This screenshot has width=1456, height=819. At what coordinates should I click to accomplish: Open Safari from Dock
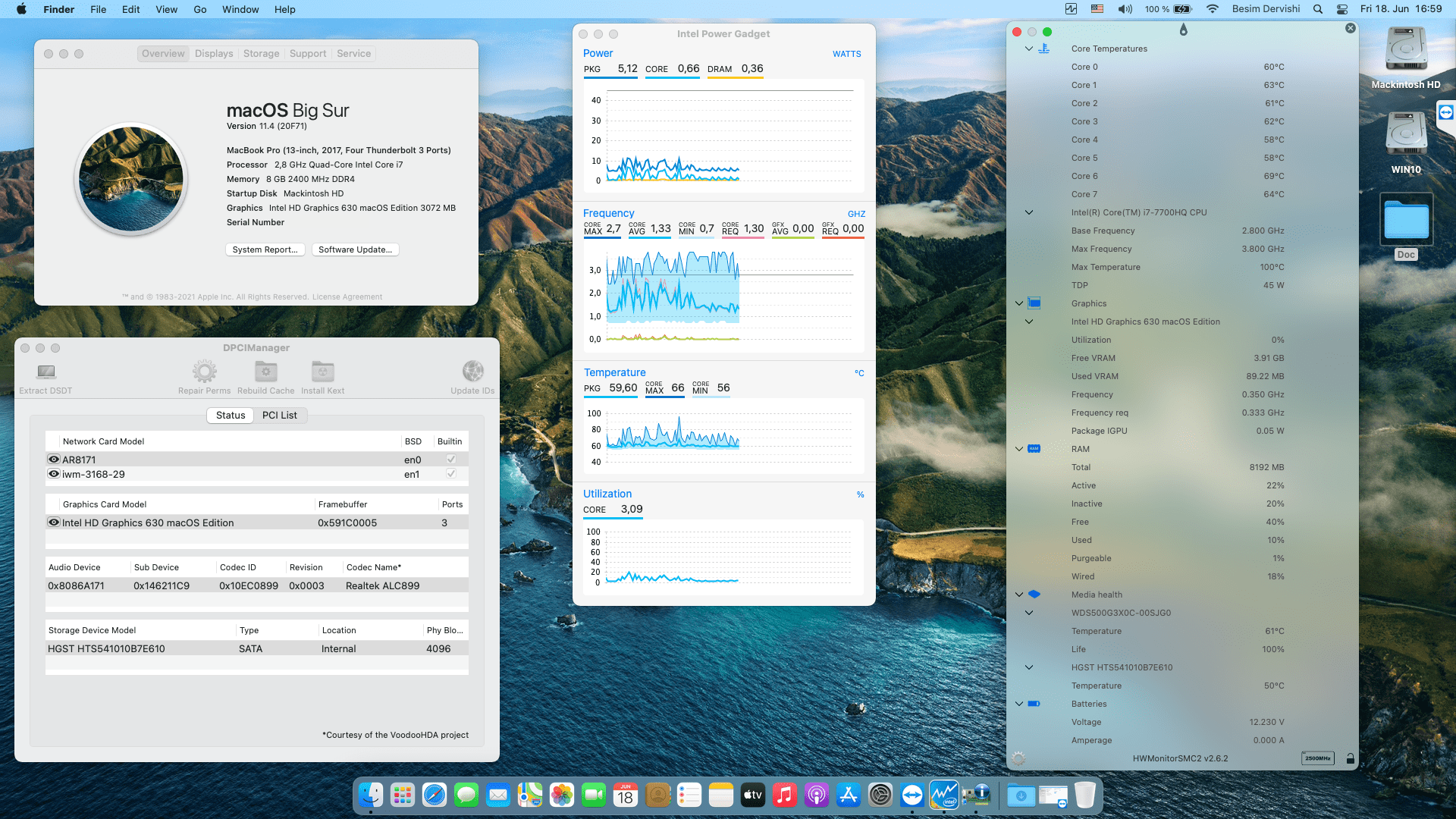(x=435, y=795)
